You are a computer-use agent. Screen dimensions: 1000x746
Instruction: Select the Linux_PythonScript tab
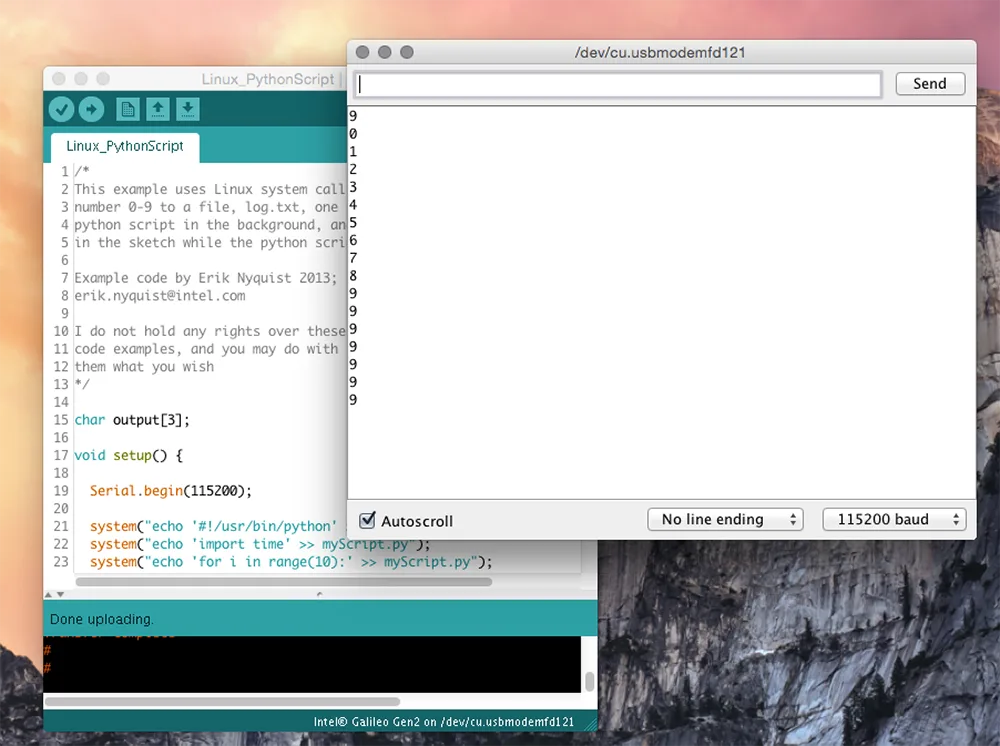pos(125,146)
